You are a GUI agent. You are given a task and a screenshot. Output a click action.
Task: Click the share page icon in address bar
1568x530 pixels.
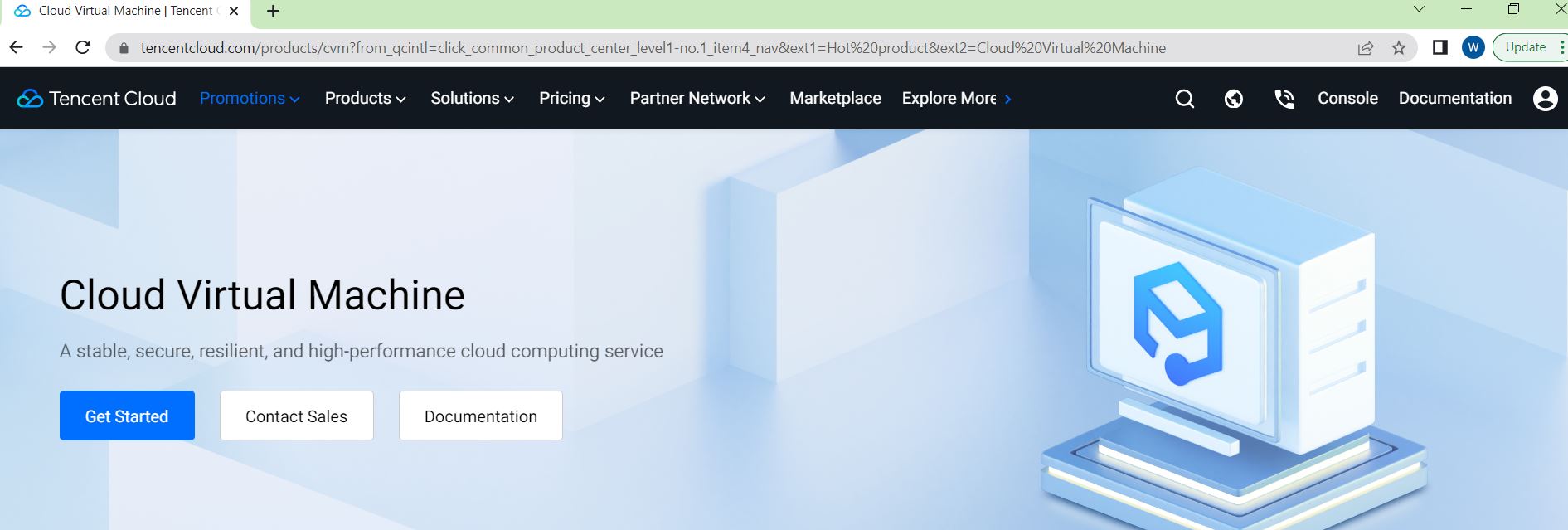(1366, 48)
